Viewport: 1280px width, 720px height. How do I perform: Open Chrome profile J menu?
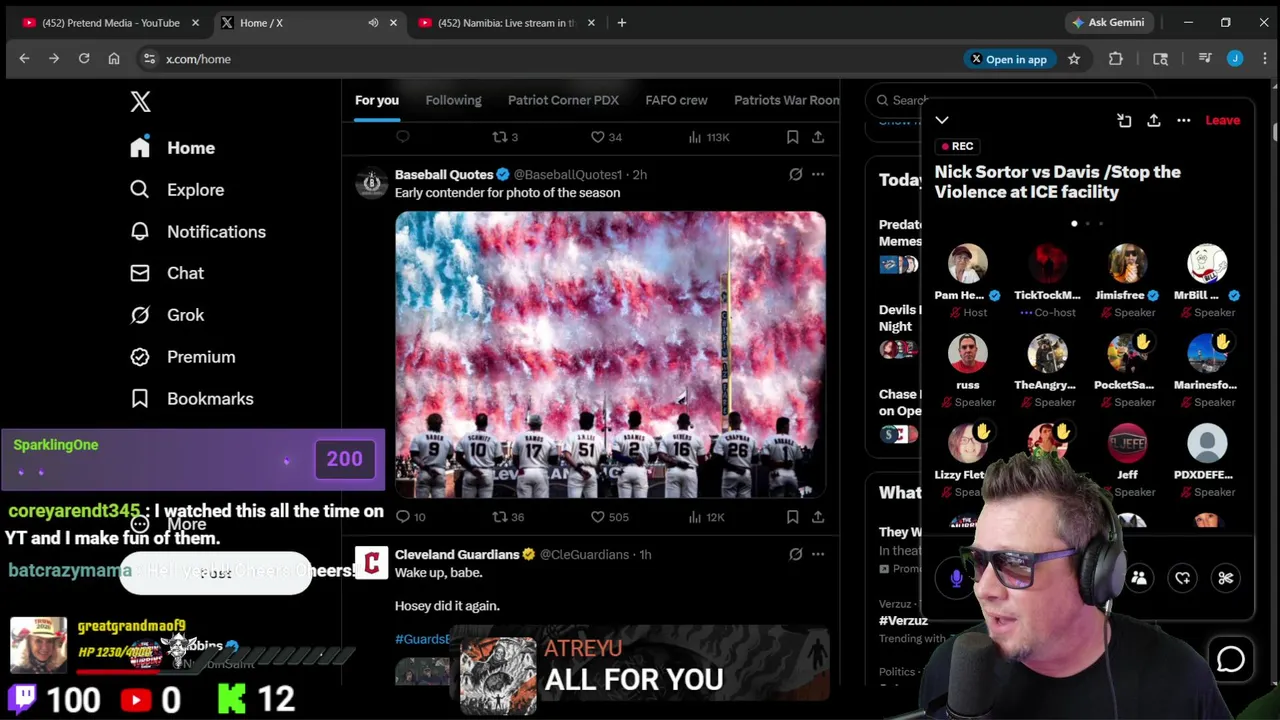(1235, 59)
